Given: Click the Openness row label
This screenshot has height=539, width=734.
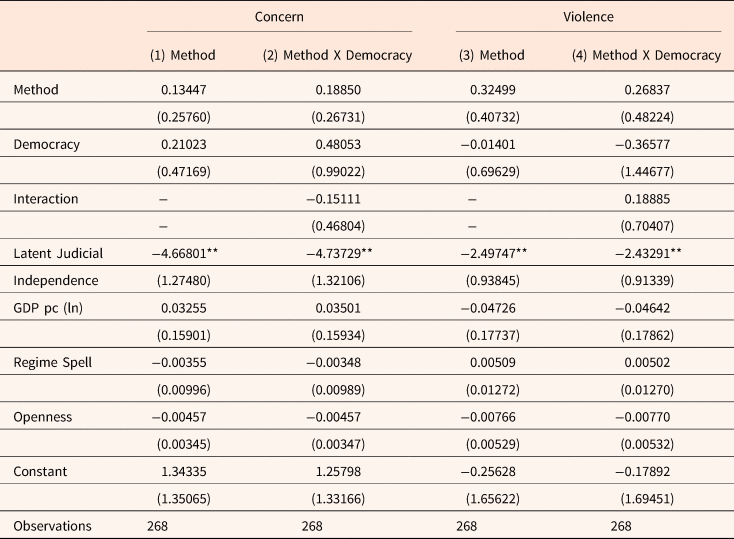Looking at the screenshot, I should point(42,416).
